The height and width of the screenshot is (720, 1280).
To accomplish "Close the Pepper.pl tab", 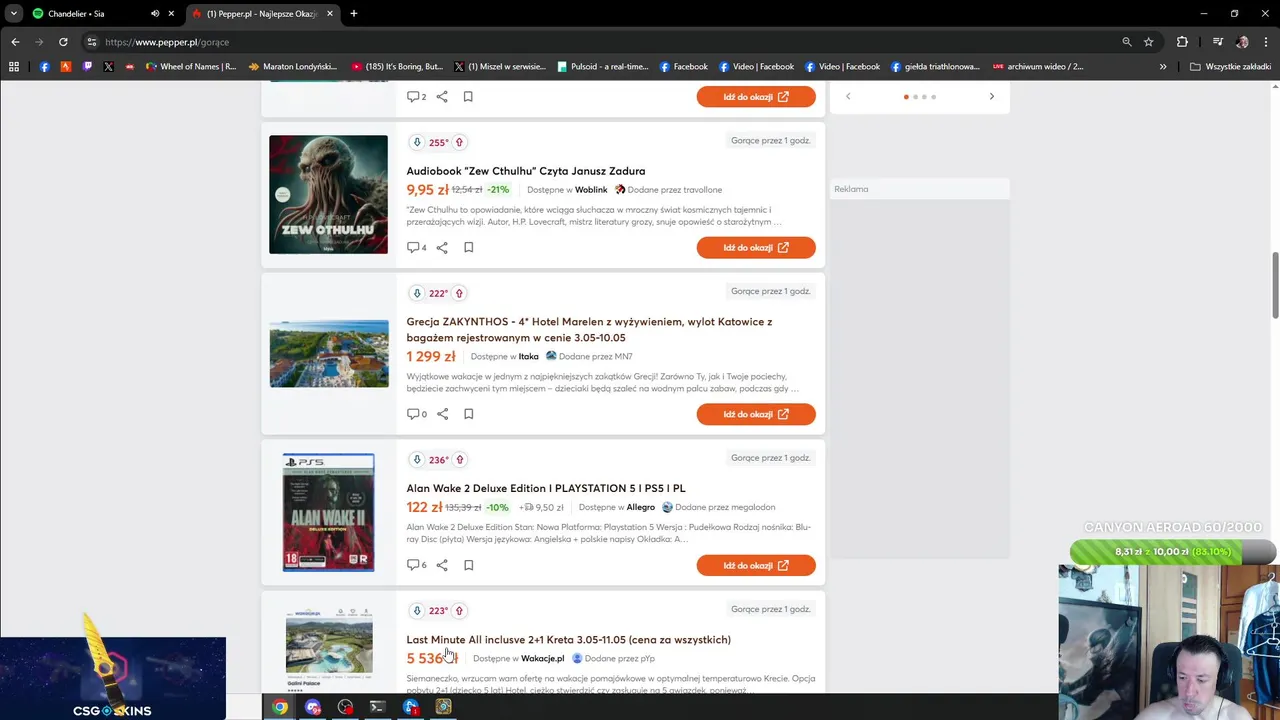I will coord(330,14).
